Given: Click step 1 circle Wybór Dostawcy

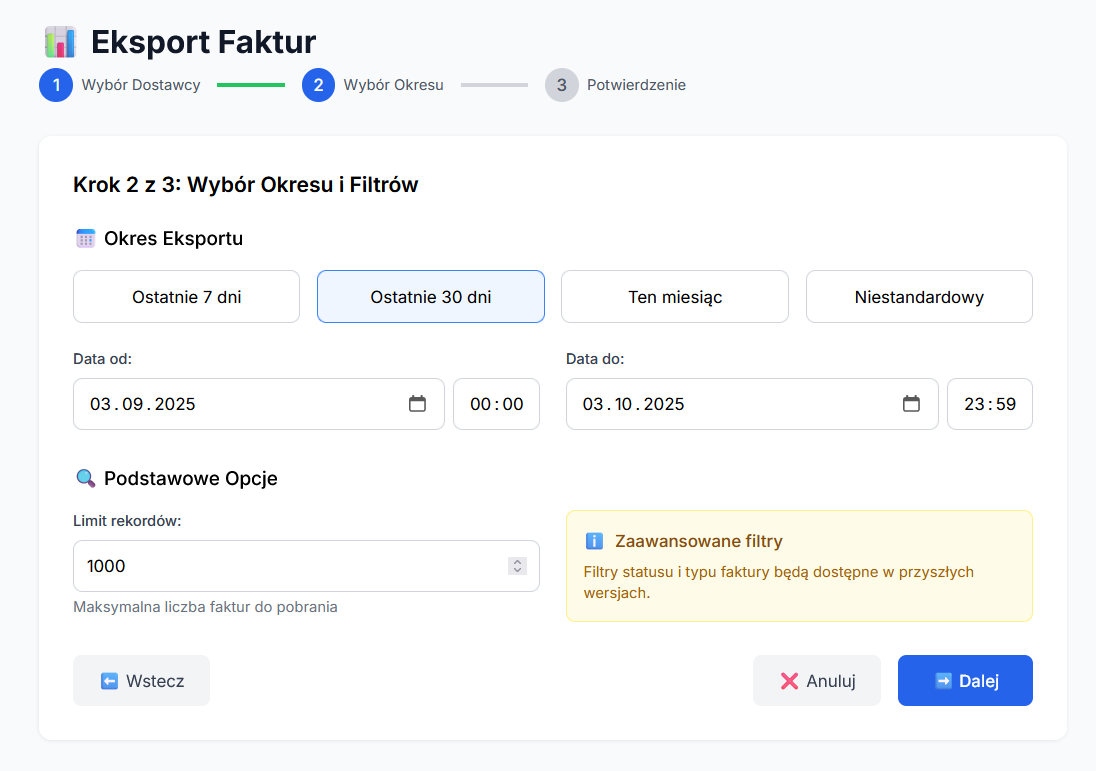Looking at the screenshot, I should click(x=56, y=85).
